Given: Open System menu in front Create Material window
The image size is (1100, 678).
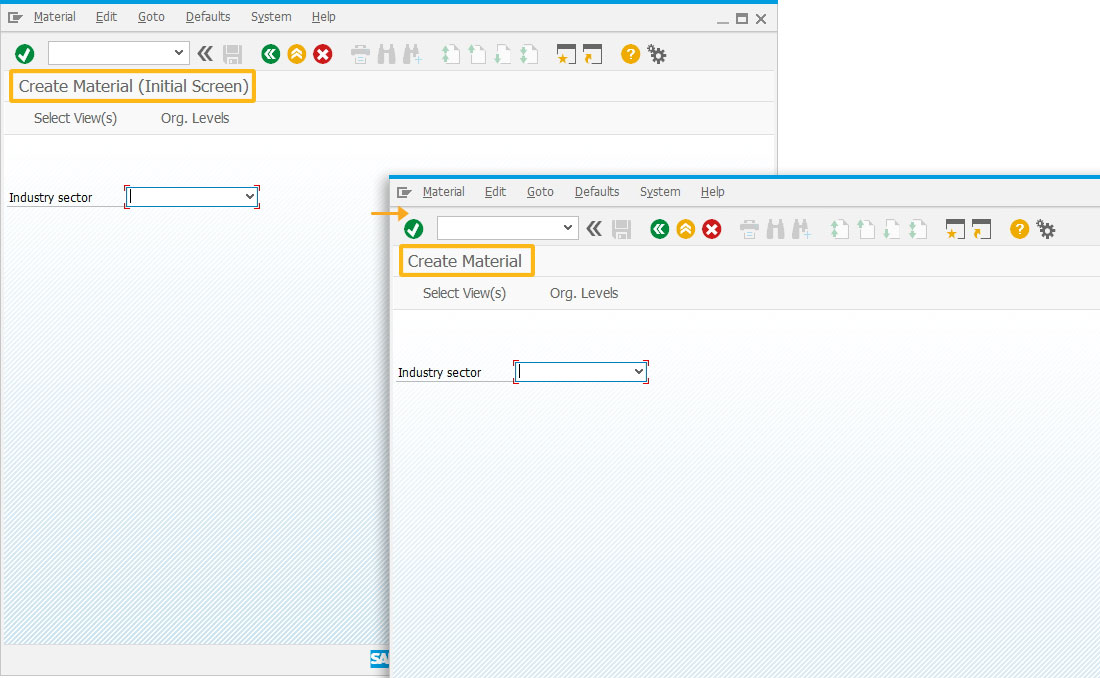Looking at the screenshot, I should (x=660, y=192).
